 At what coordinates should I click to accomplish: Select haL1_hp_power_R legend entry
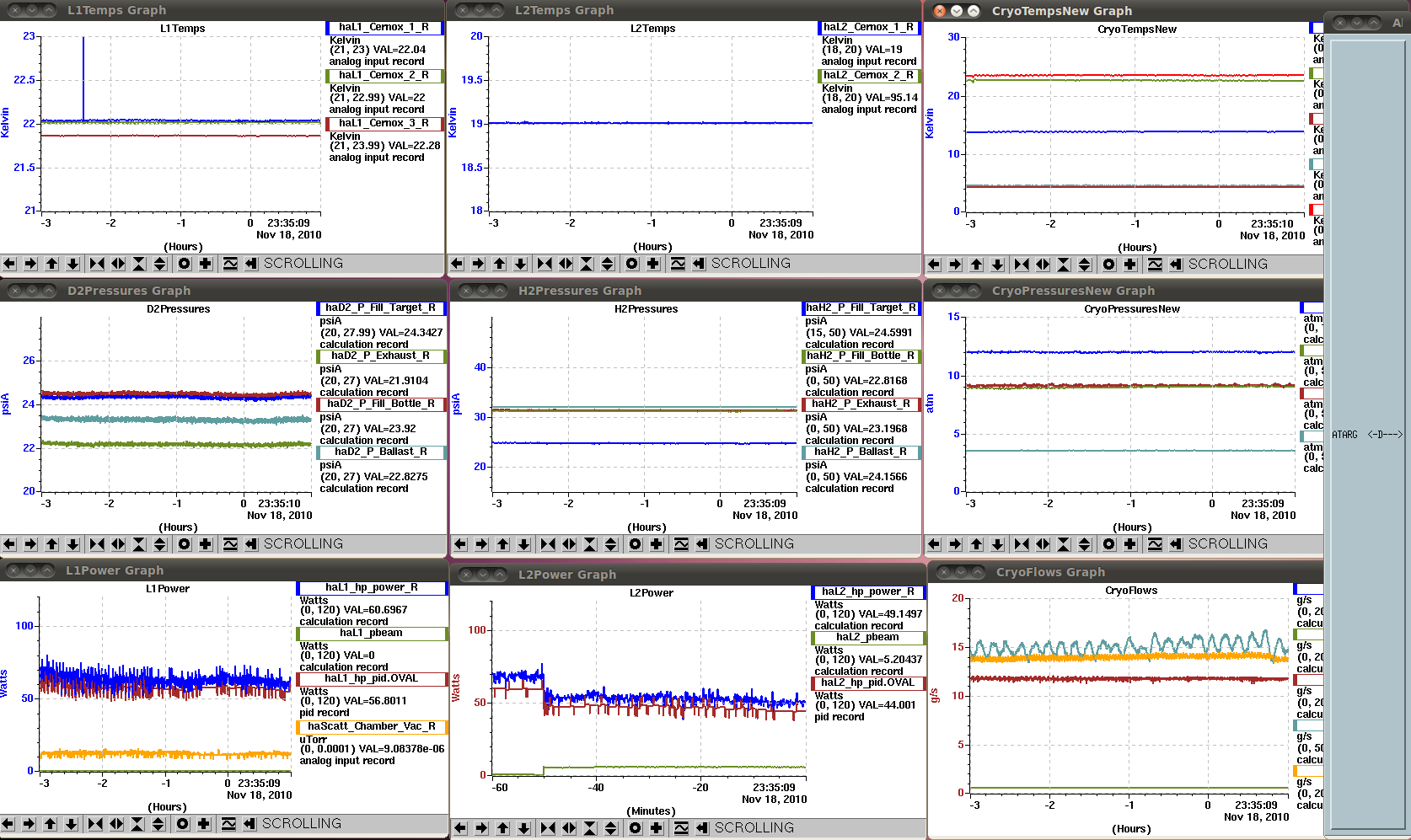pyautogui.click(x=372, y=587)
